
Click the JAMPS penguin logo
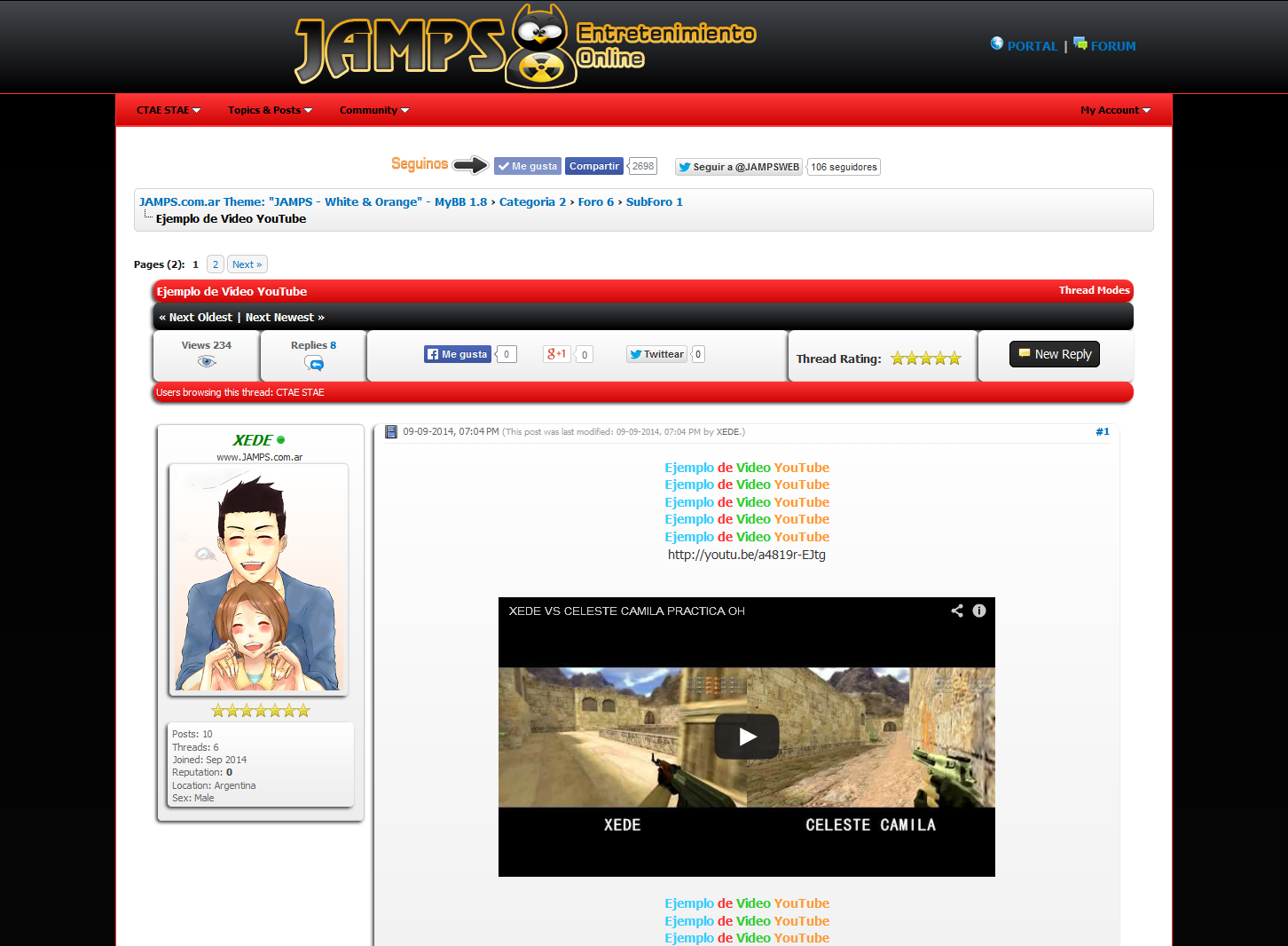[x=541, y=46]
